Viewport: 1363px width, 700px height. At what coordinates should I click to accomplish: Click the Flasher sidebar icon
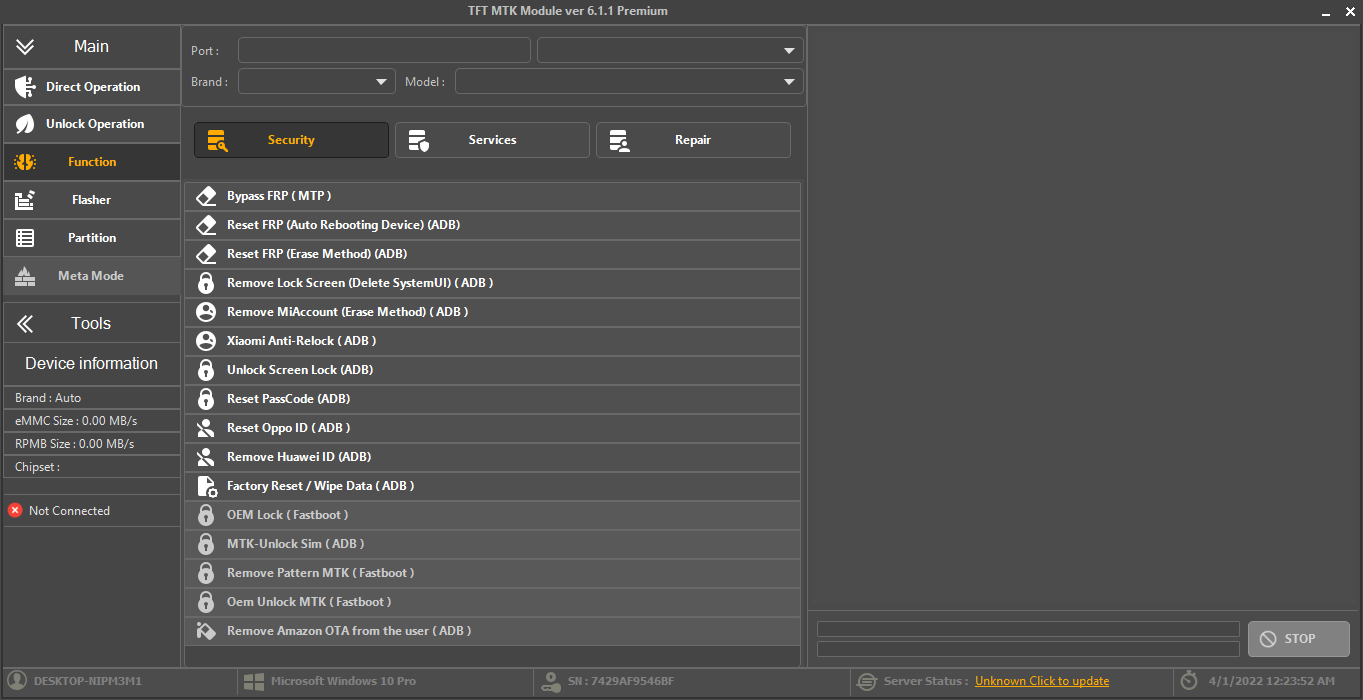pyautogui.click(x=25, y=200)
